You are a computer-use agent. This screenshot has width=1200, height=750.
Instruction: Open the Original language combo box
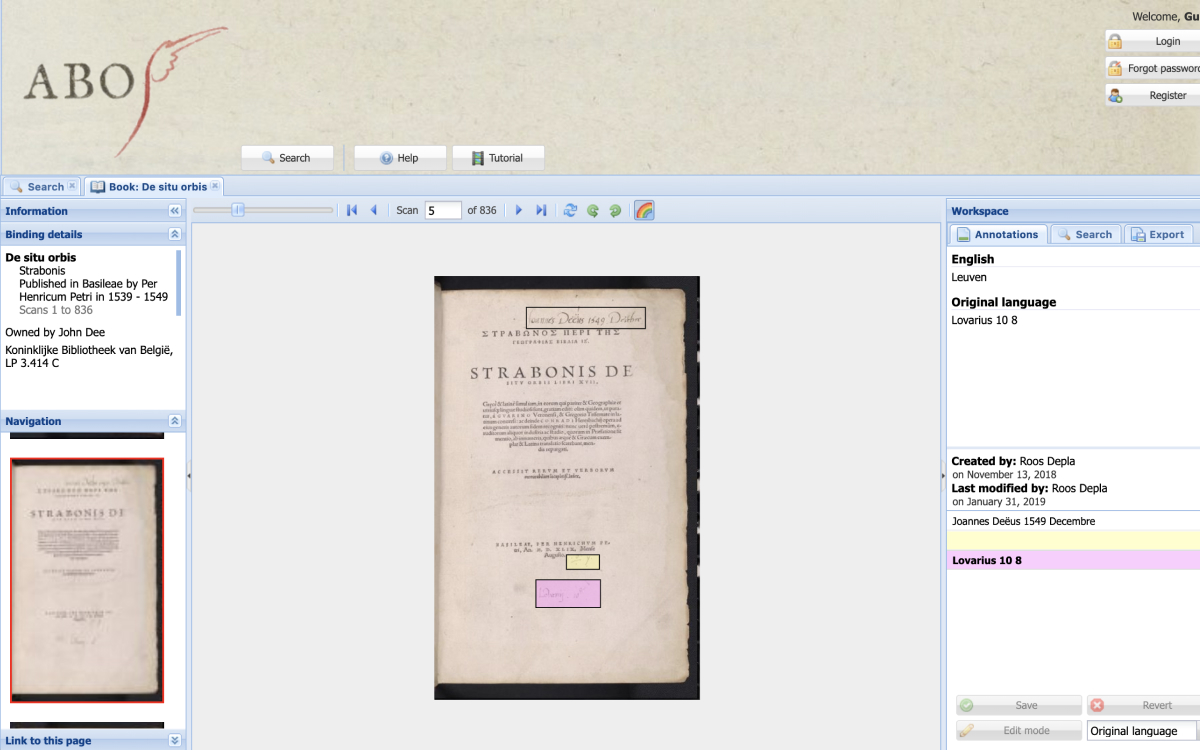click(x=1142, y=731)
